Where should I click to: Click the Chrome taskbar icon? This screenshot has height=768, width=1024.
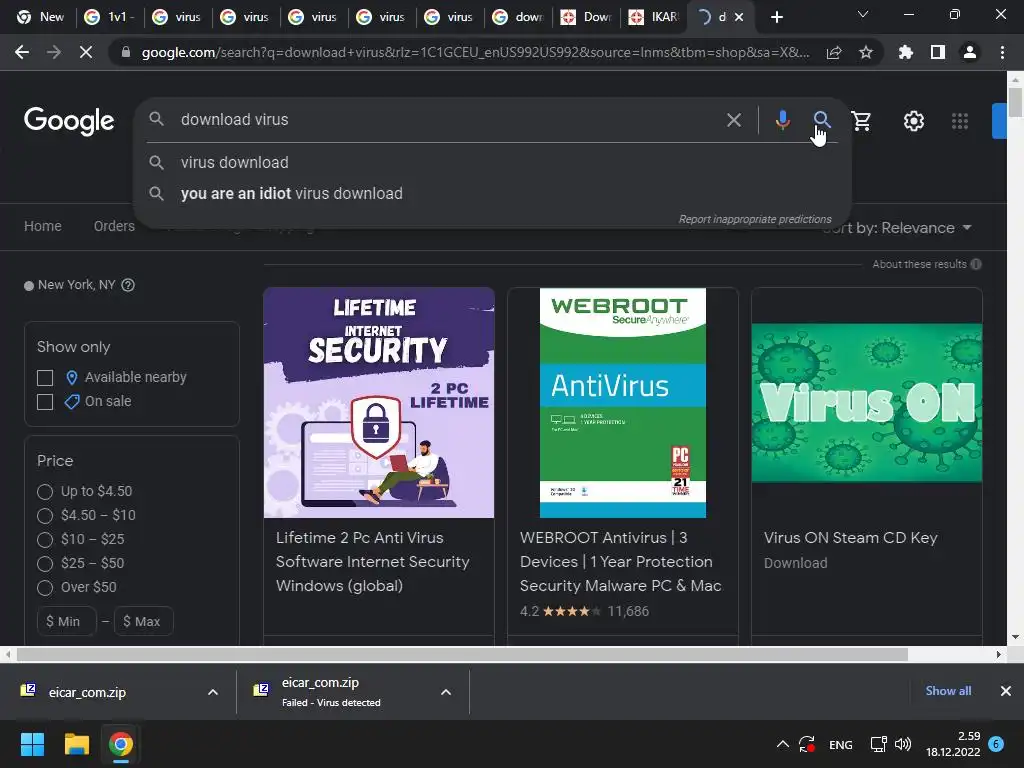pyautogui.click(x=121, y=744)
